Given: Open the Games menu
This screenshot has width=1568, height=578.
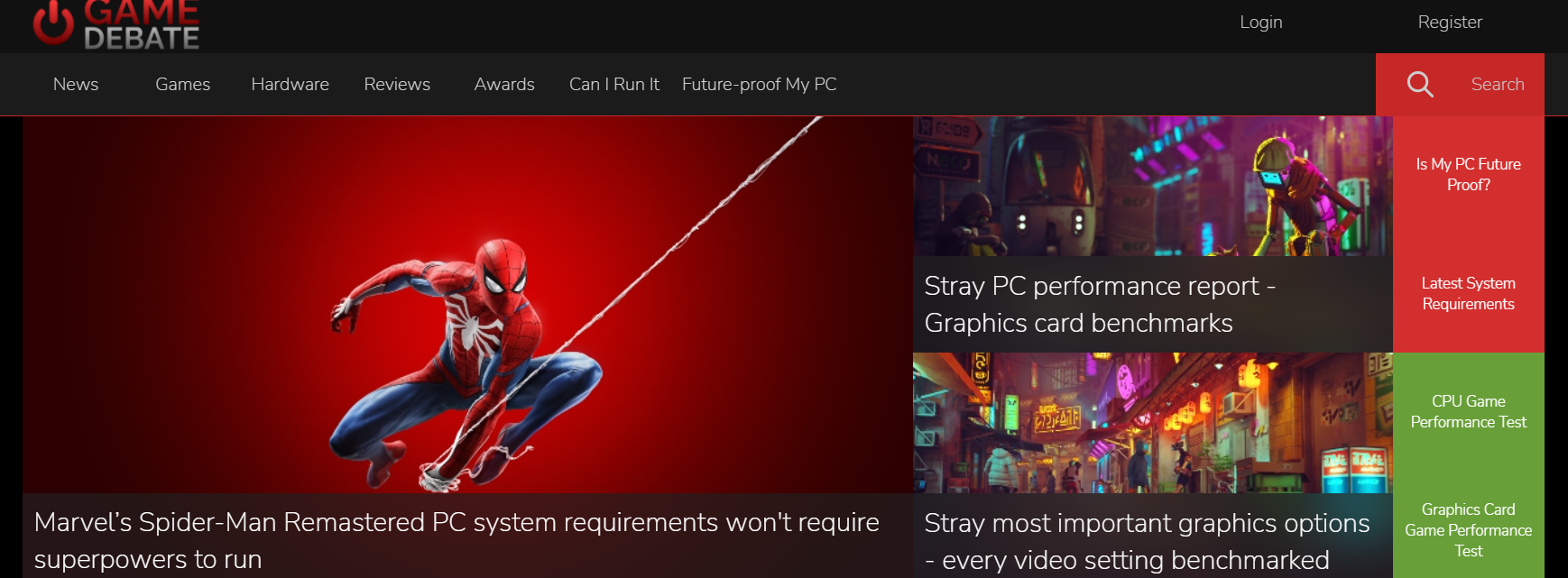Looking at the screenshot, I should pos(182,84).
